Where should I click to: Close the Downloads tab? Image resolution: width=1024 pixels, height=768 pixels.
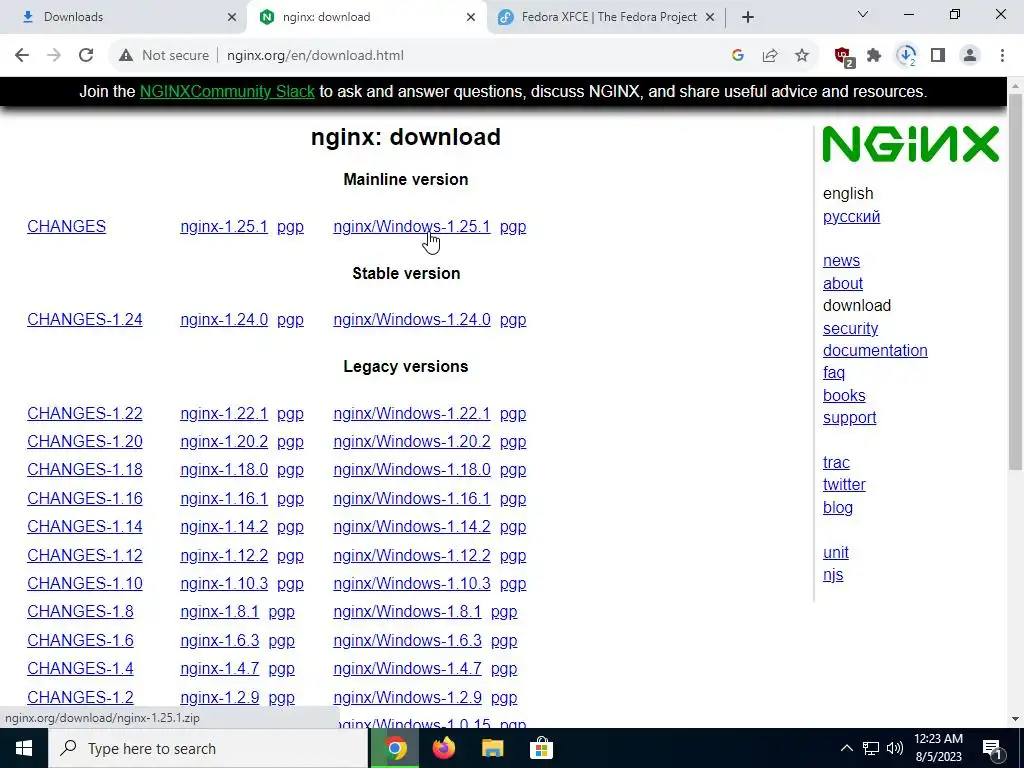point(232,17)
